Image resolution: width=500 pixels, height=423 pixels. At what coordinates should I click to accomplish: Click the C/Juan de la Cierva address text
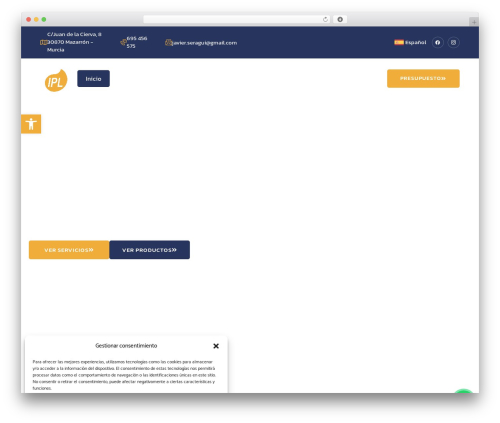(74, 42)
